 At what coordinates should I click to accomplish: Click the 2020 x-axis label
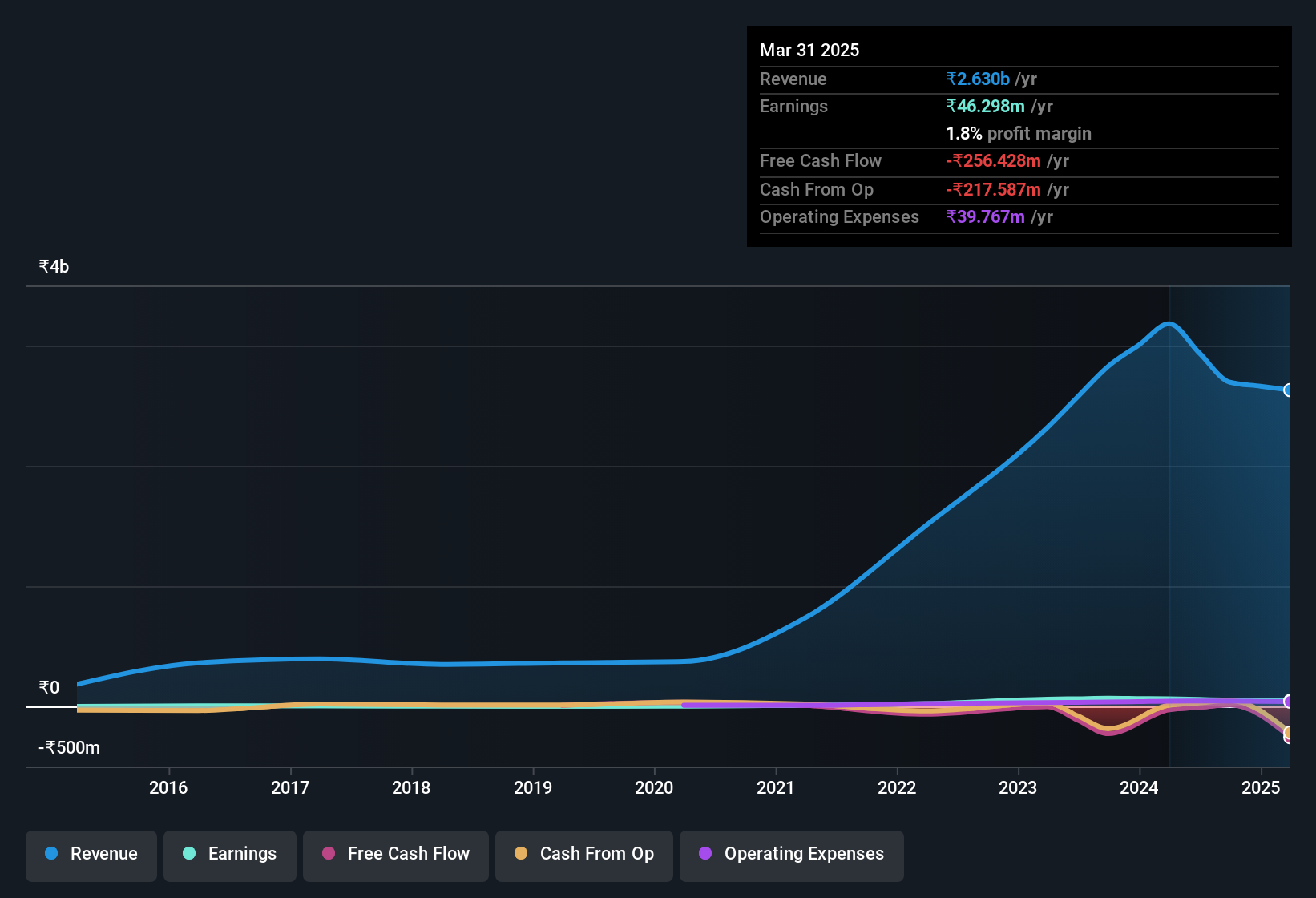tap(654, 787)
